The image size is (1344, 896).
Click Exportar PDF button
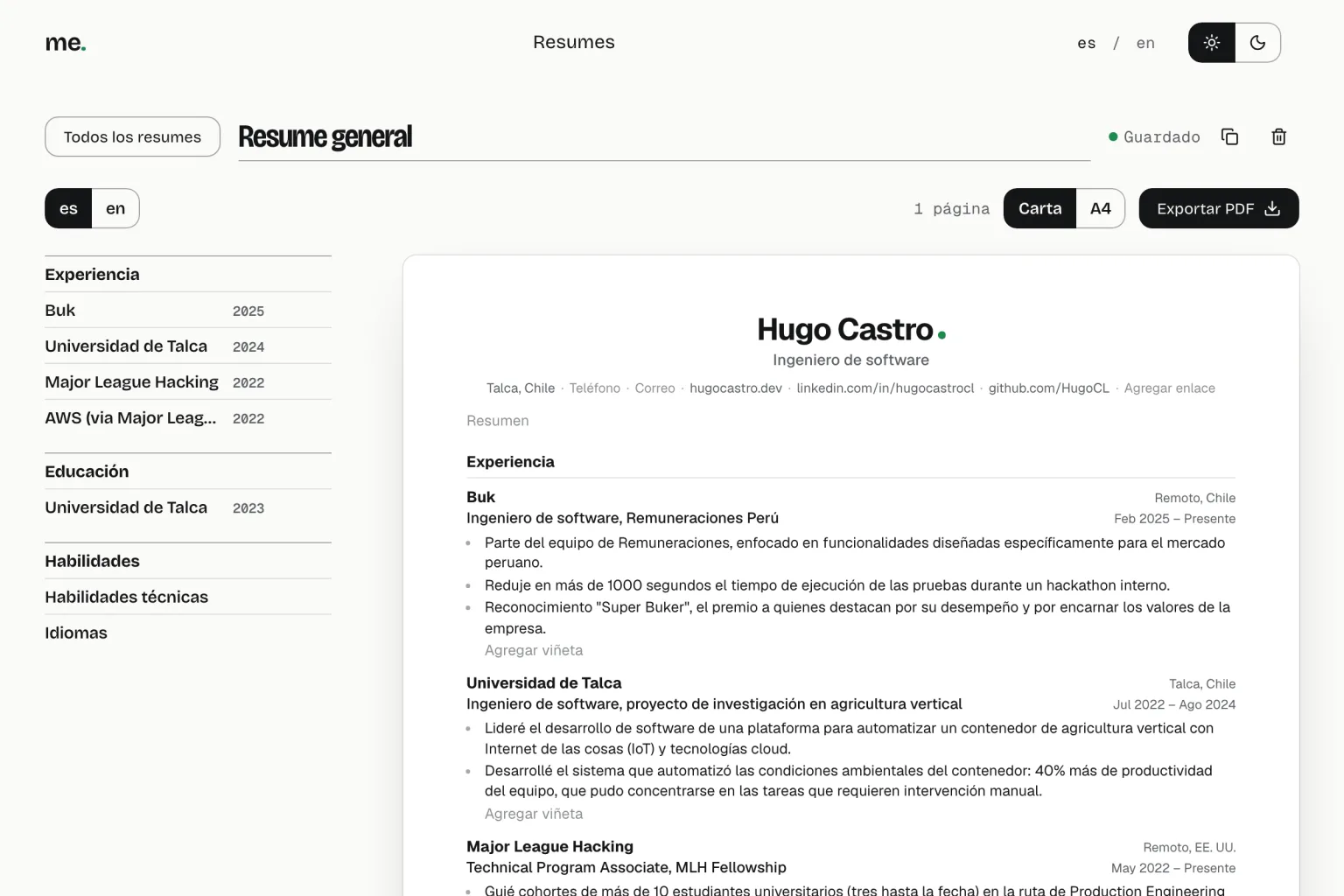coord(1219,208)
